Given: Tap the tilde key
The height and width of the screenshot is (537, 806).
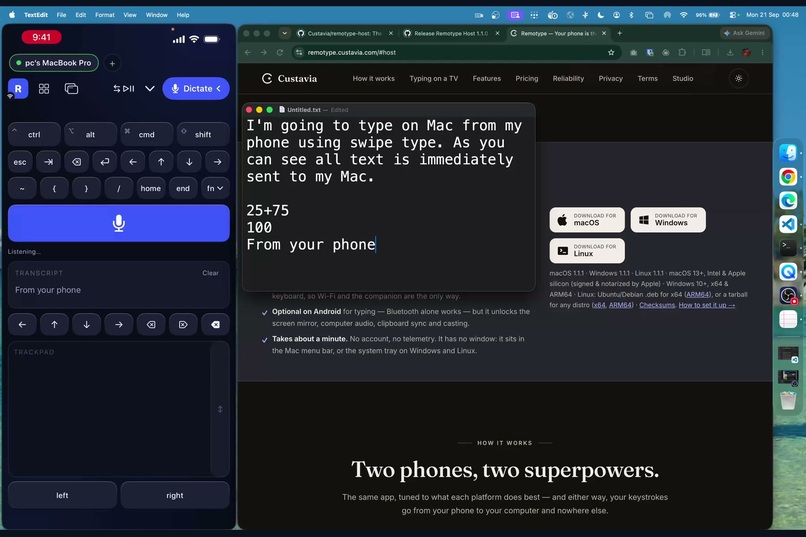Looking at the screenshot, I should click(22, 188).
